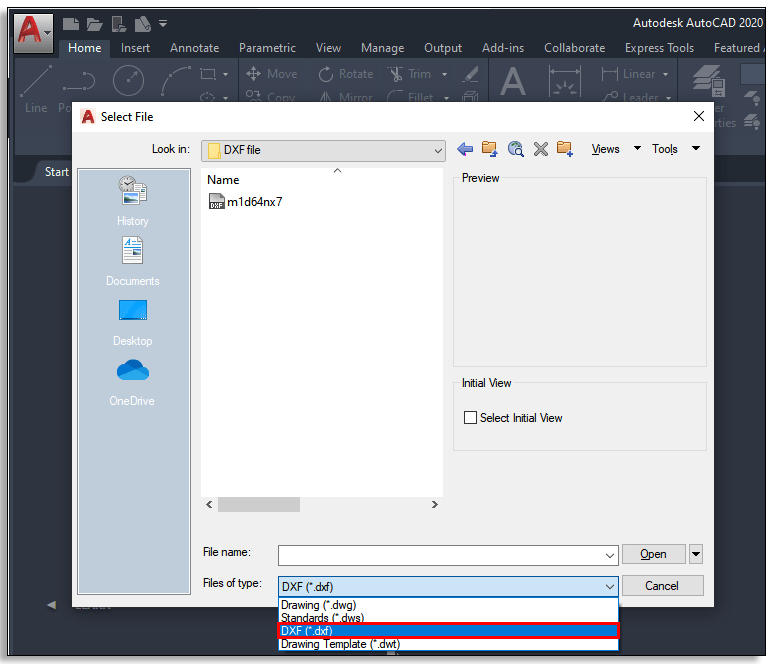Open the Annotate ribbon tab
774x664 pixels.
pos(194,48)
